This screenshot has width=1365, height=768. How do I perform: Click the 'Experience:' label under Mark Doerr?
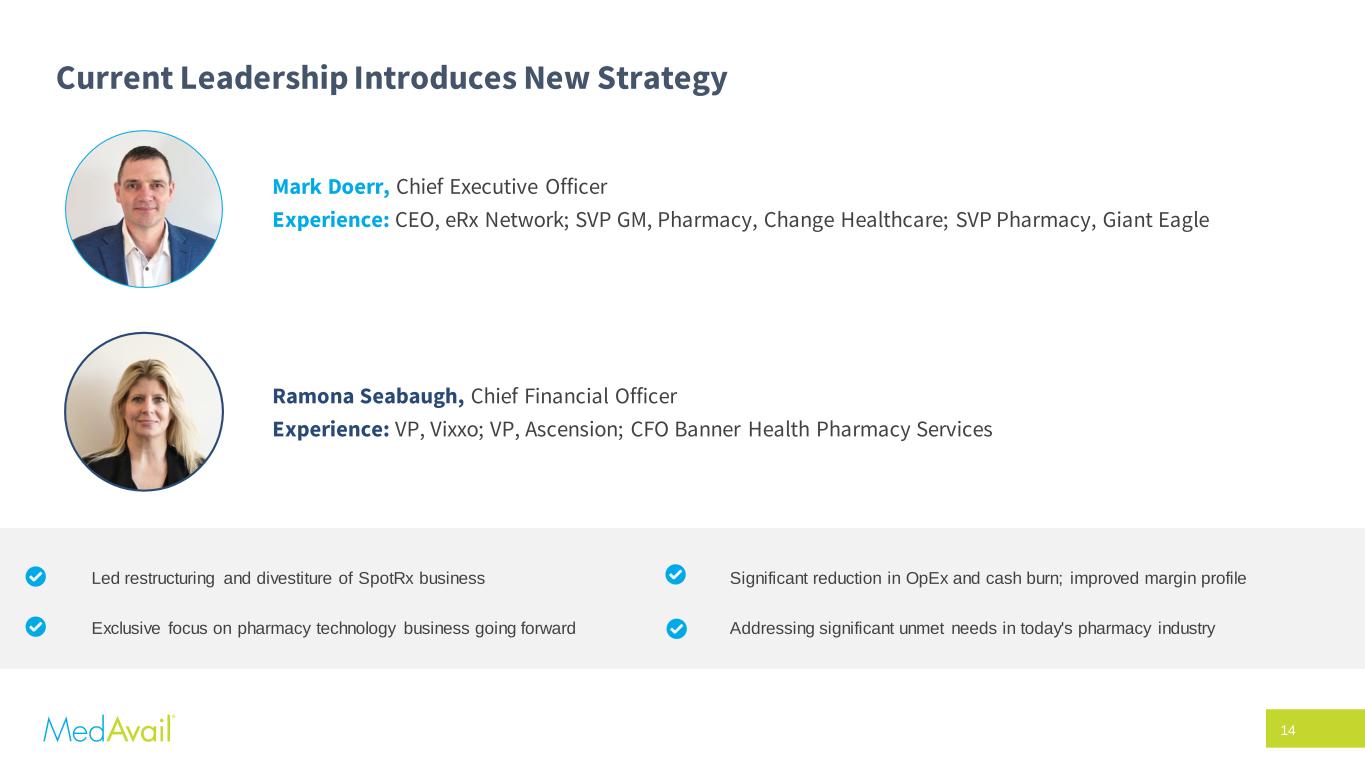(330, 220)
